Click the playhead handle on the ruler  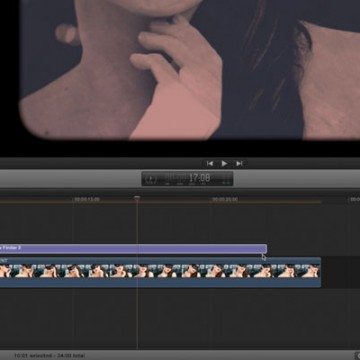pos(137,199)
